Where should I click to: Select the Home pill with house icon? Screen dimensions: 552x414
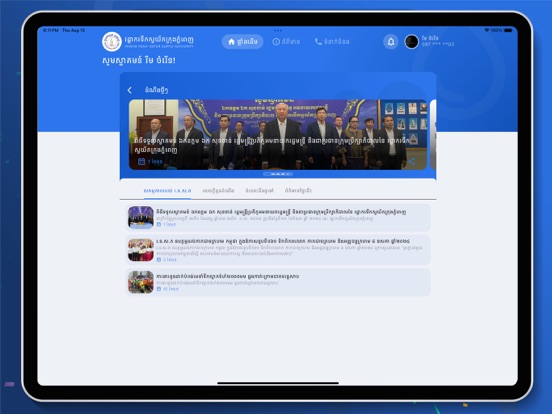point(243,42)
